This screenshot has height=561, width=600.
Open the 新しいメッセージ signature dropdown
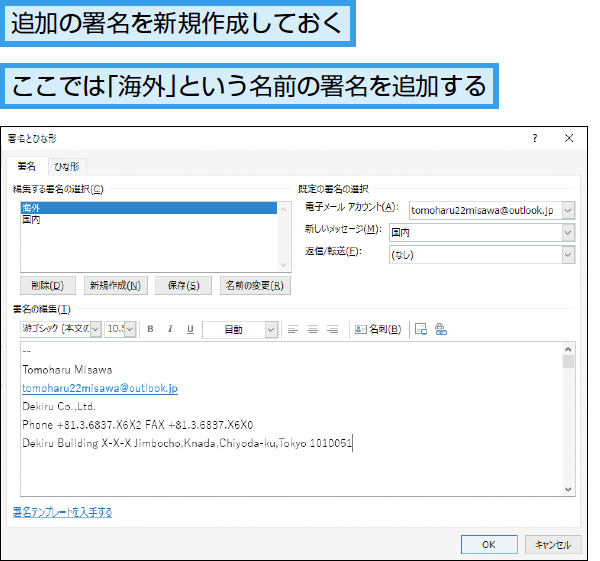tap(568, 233)
